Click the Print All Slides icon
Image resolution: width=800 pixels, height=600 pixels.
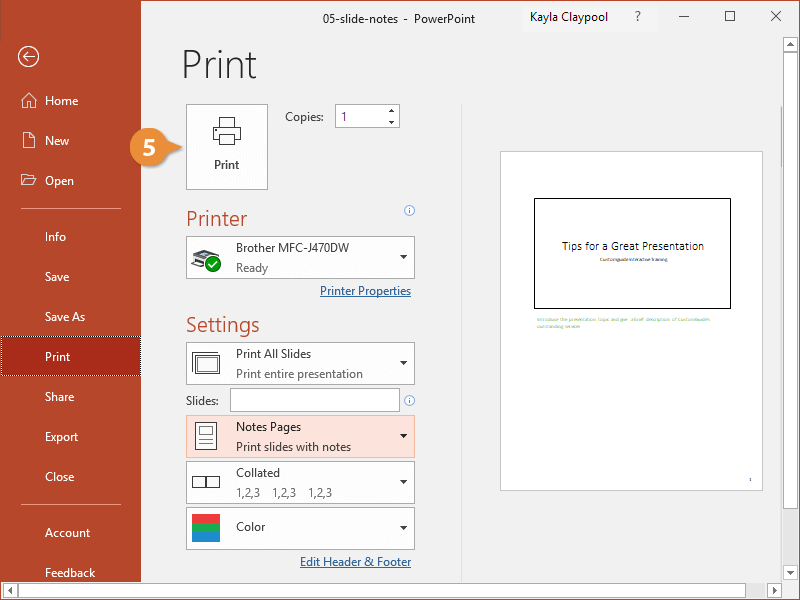point(206,363)
